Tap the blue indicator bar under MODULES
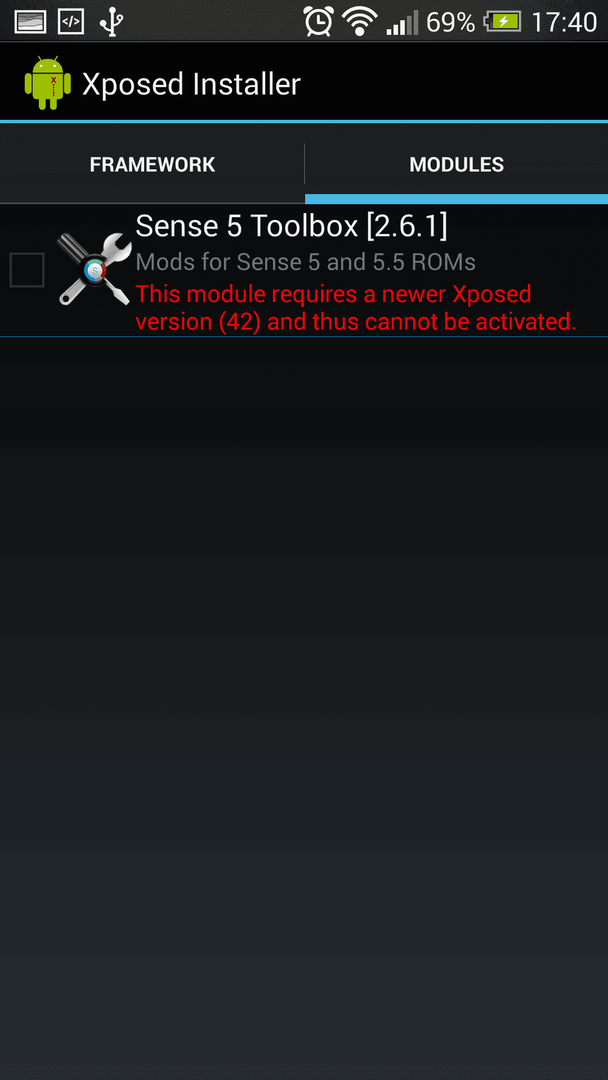This screenshot has height=1080, width=608. [457, 199]
